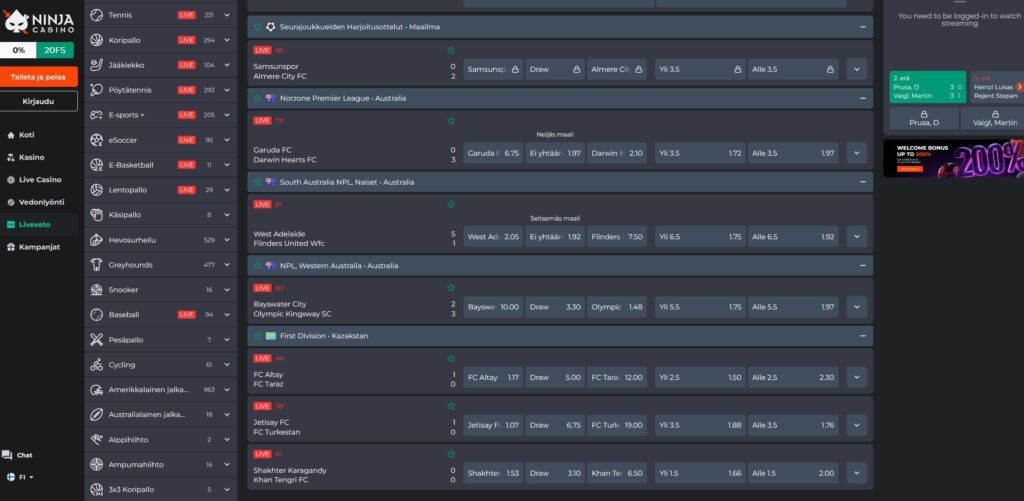This screenshot has width=1024, height=501.
Task: Select the Pöytätennis paddle icon
Action: coord(97,89)
